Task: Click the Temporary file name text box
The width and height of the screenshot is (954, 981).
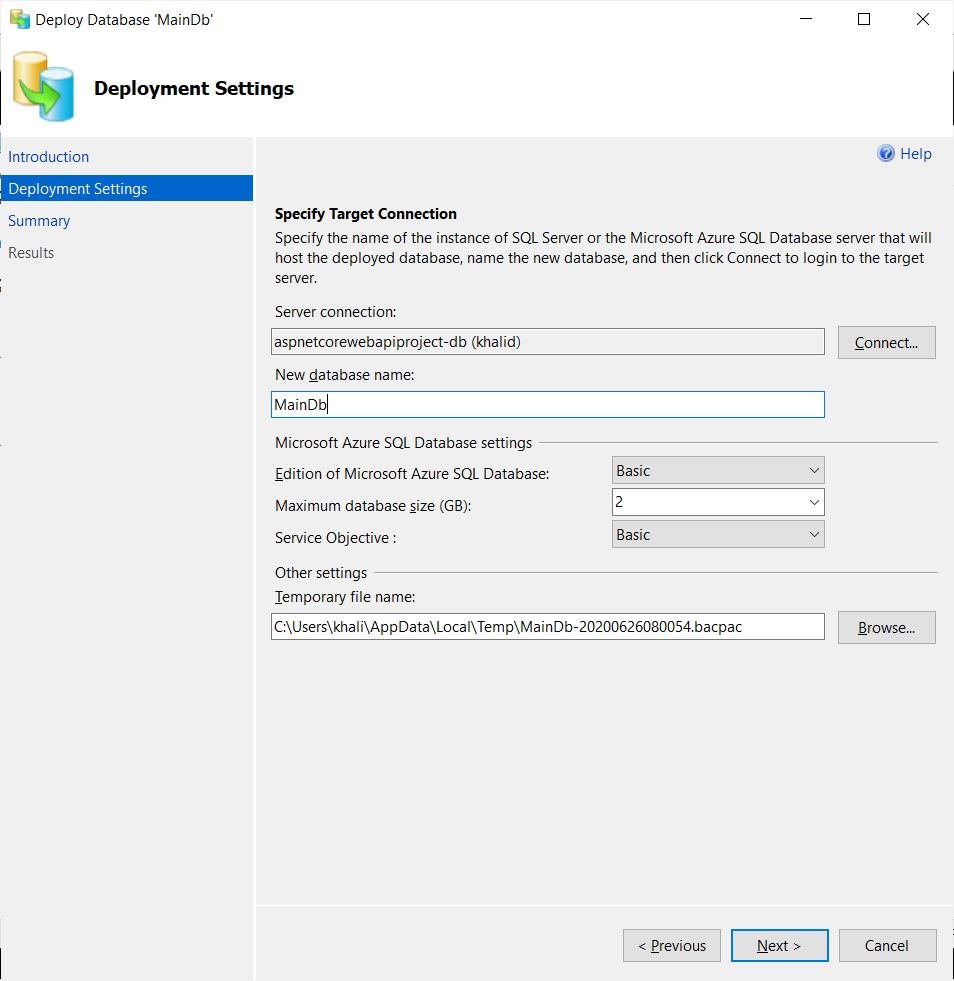Action: pos(548,627)
